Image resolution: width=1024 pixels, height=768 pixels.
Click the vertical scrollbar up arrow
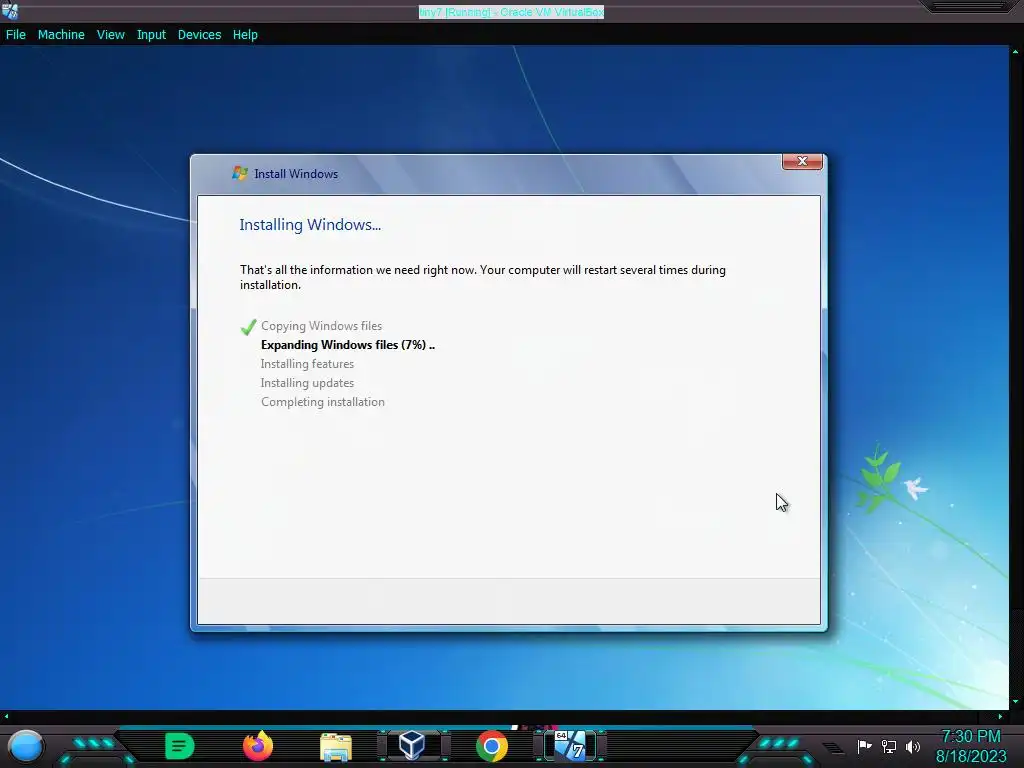1016,51
